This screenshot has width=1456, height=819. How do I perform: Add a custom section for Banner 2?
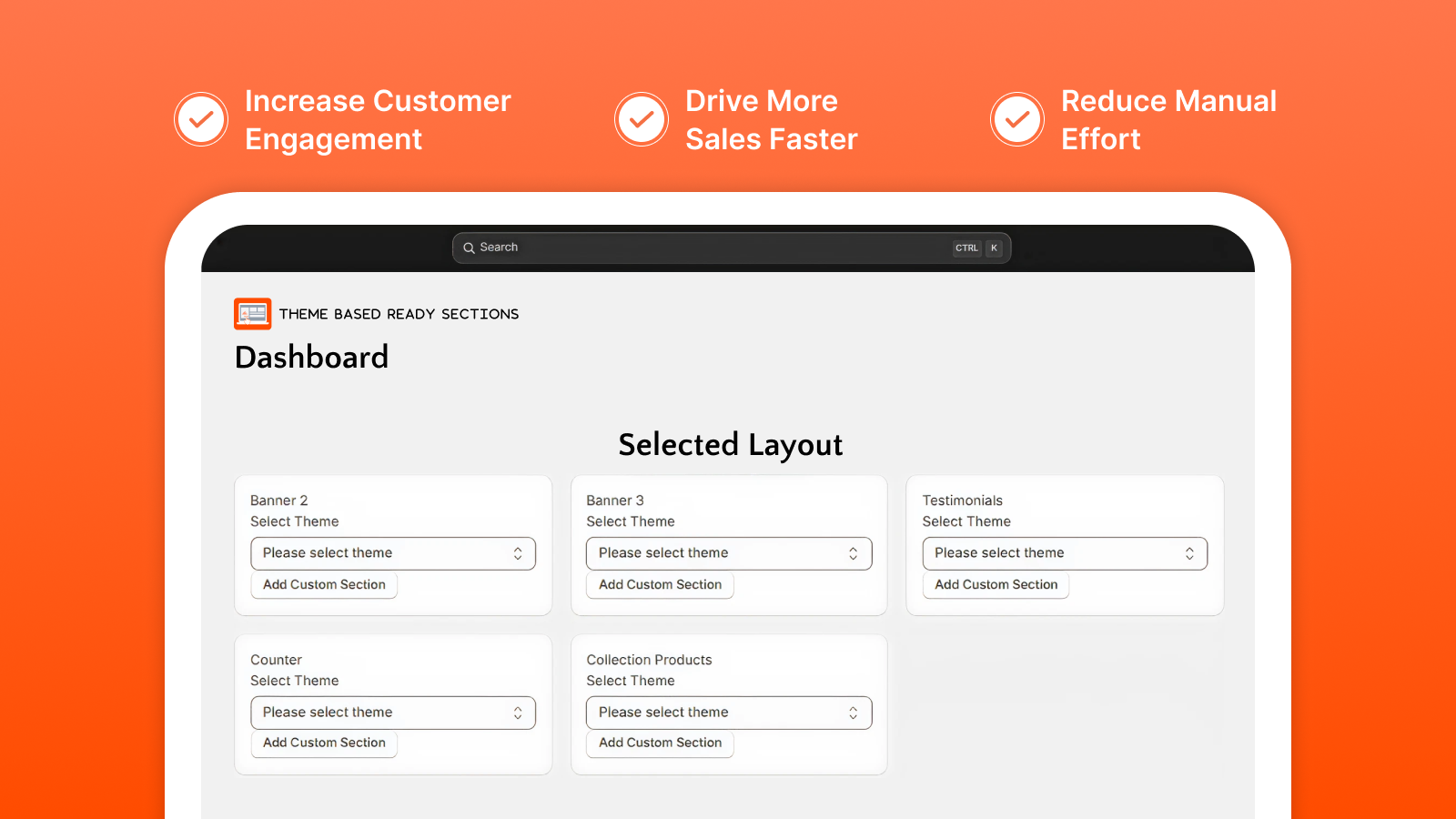[324, 584]
